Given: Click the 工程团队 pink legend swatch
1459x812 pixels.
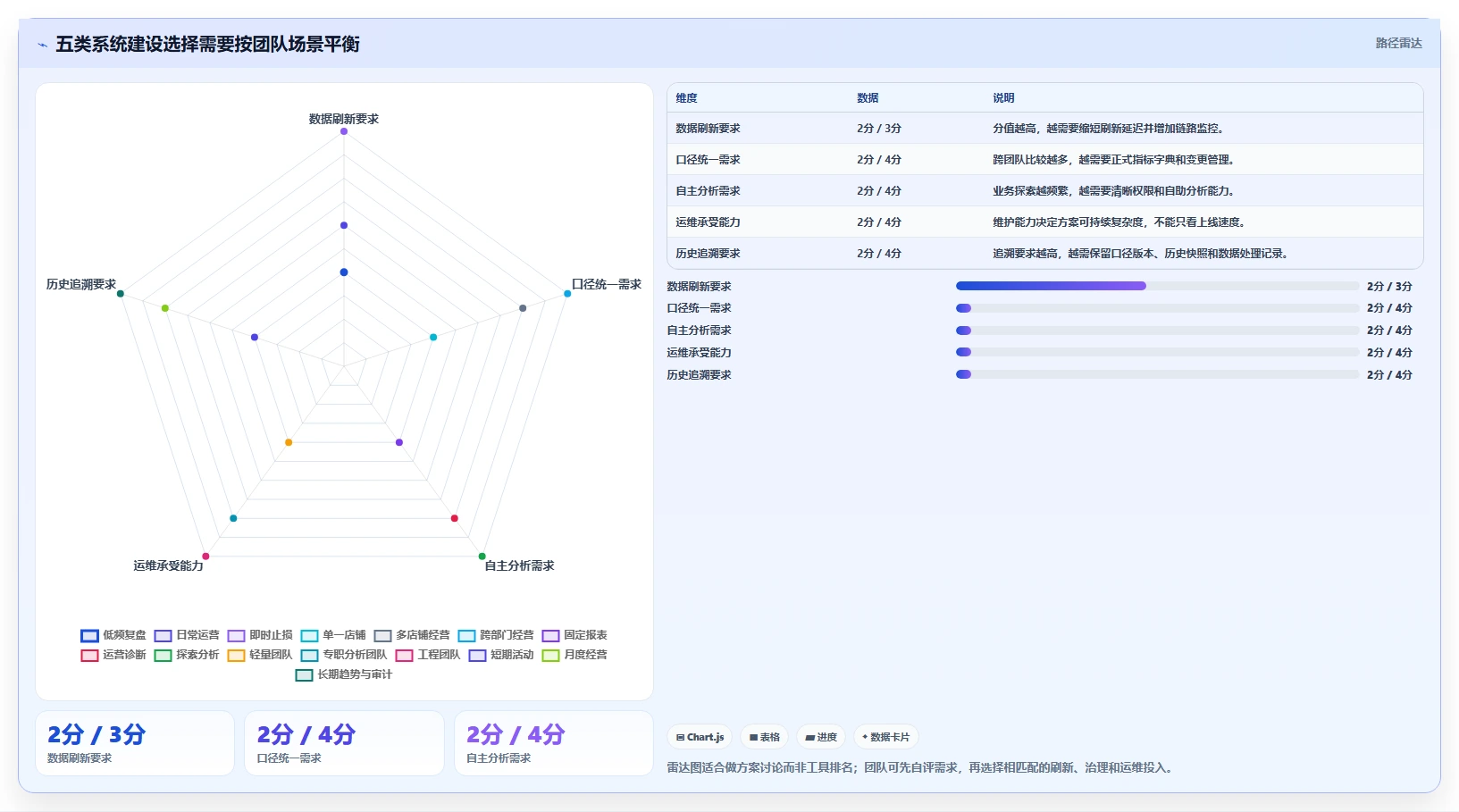Looking at the screenshot, I should [x=404, y=656].
